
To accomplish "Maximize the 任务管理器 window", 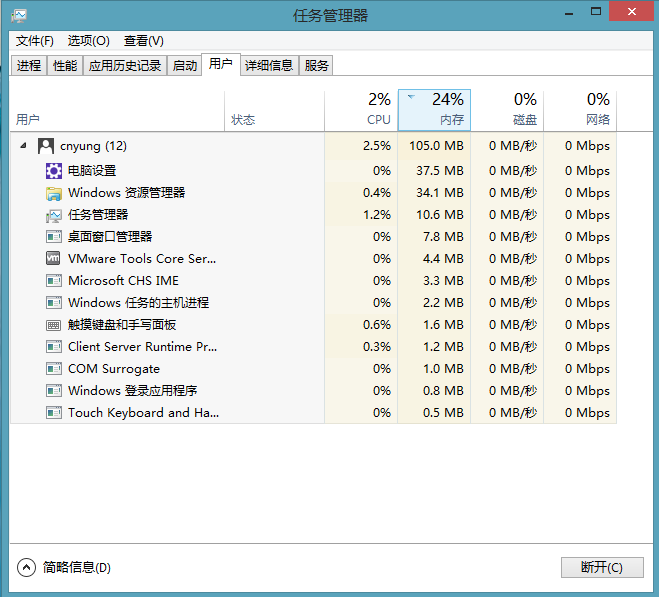I will pyautogui.click(x=596, y=12).
